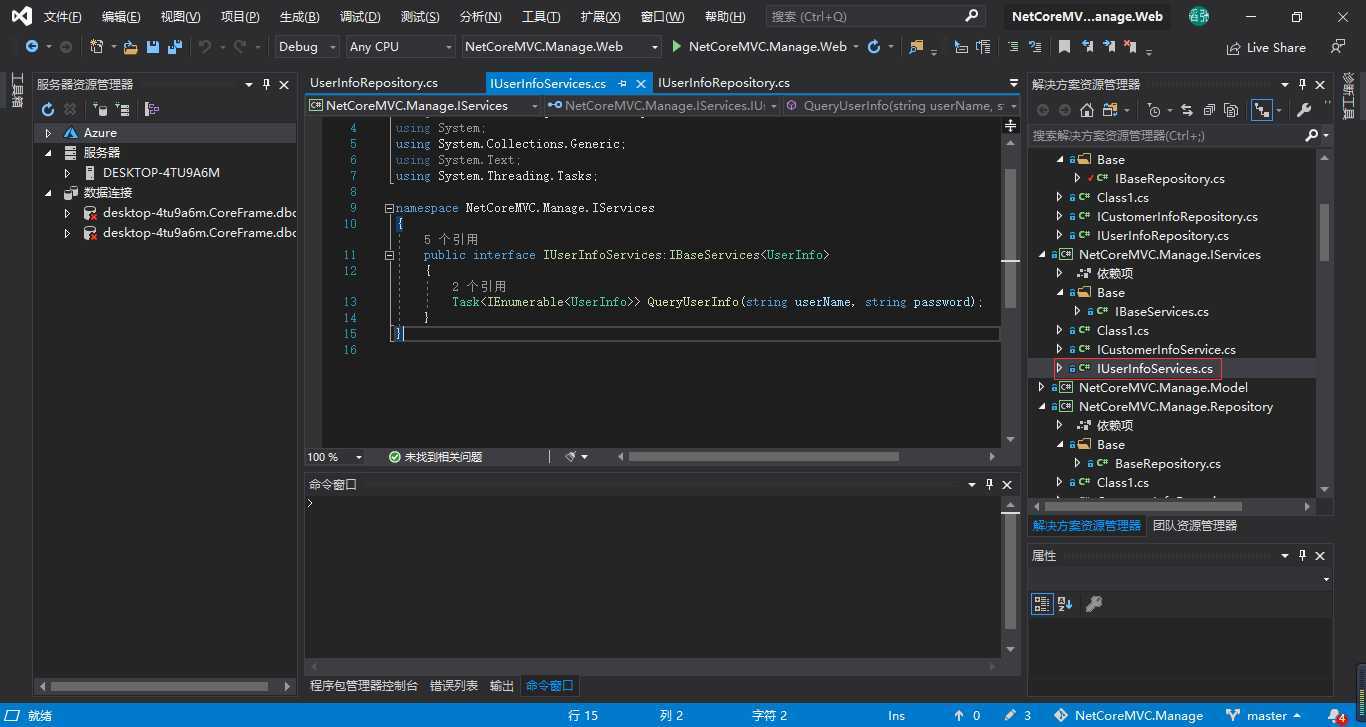Click the Navigate Backward arrow icon
This screenshot has width=1366, height=727.
32,47
